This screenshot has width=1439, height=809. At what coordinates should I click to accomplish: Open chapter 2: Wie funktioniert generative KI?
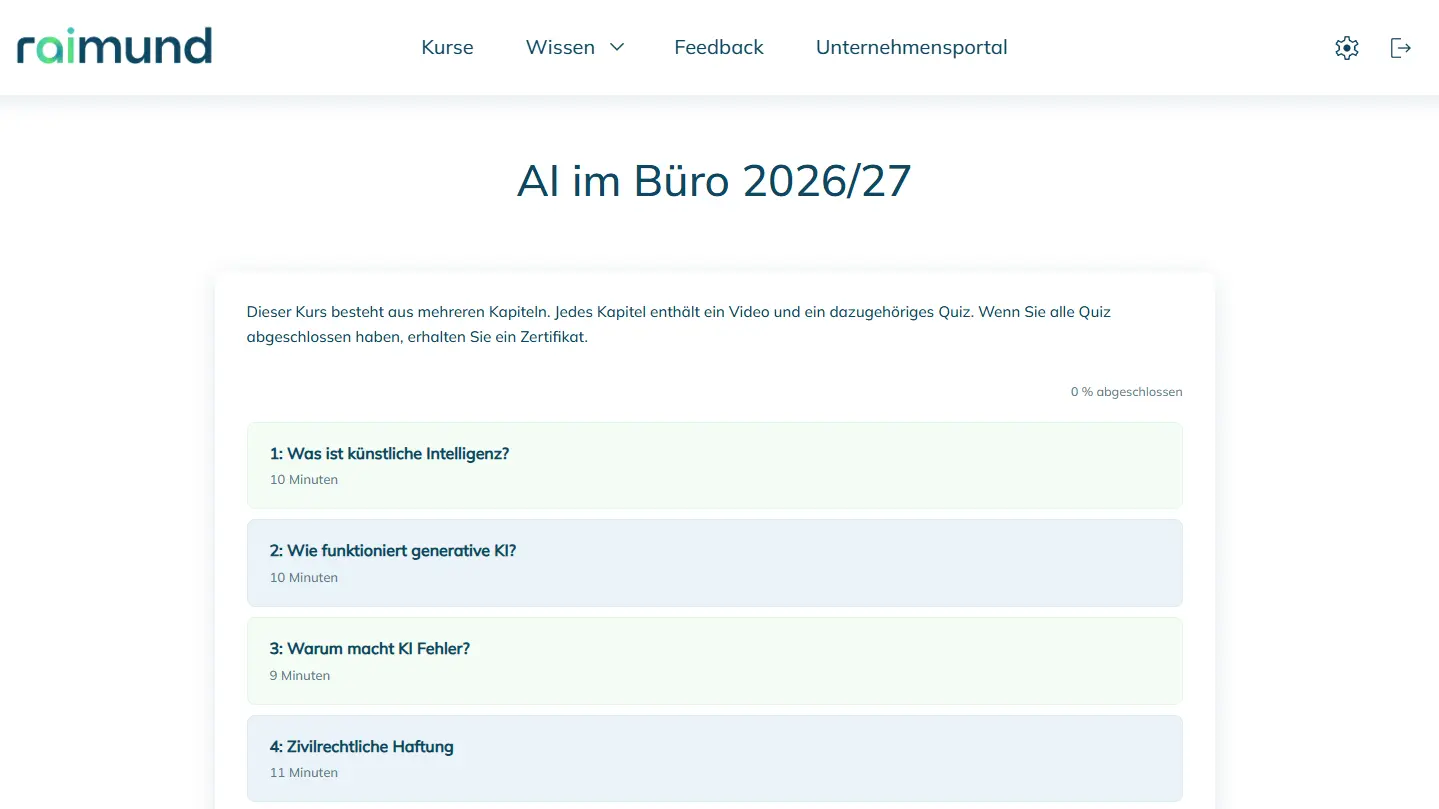[715, 563]
